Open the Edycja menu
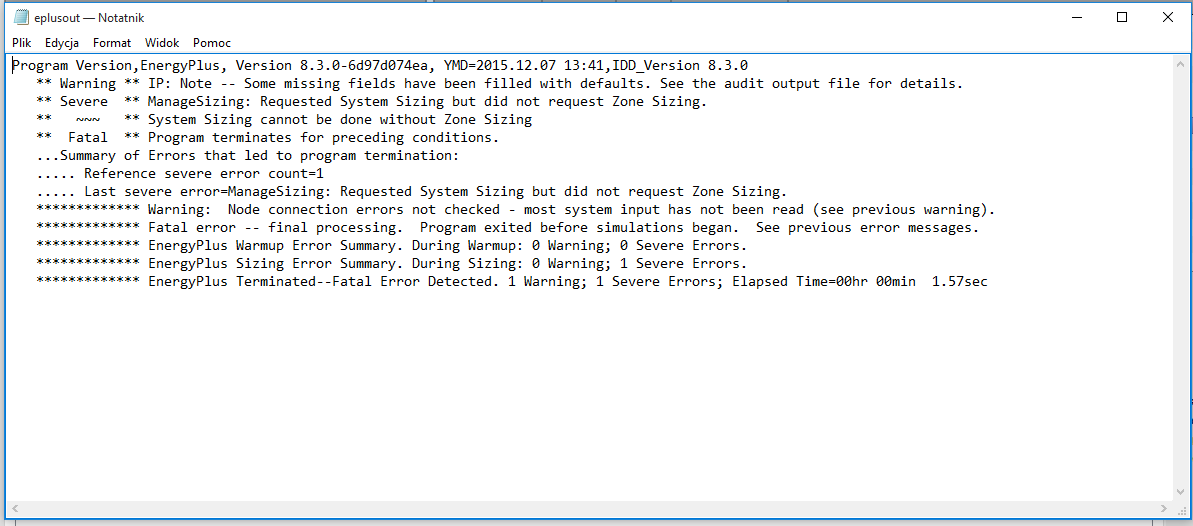This screenshot has height=526, width=1193. [x=62, y=43]
